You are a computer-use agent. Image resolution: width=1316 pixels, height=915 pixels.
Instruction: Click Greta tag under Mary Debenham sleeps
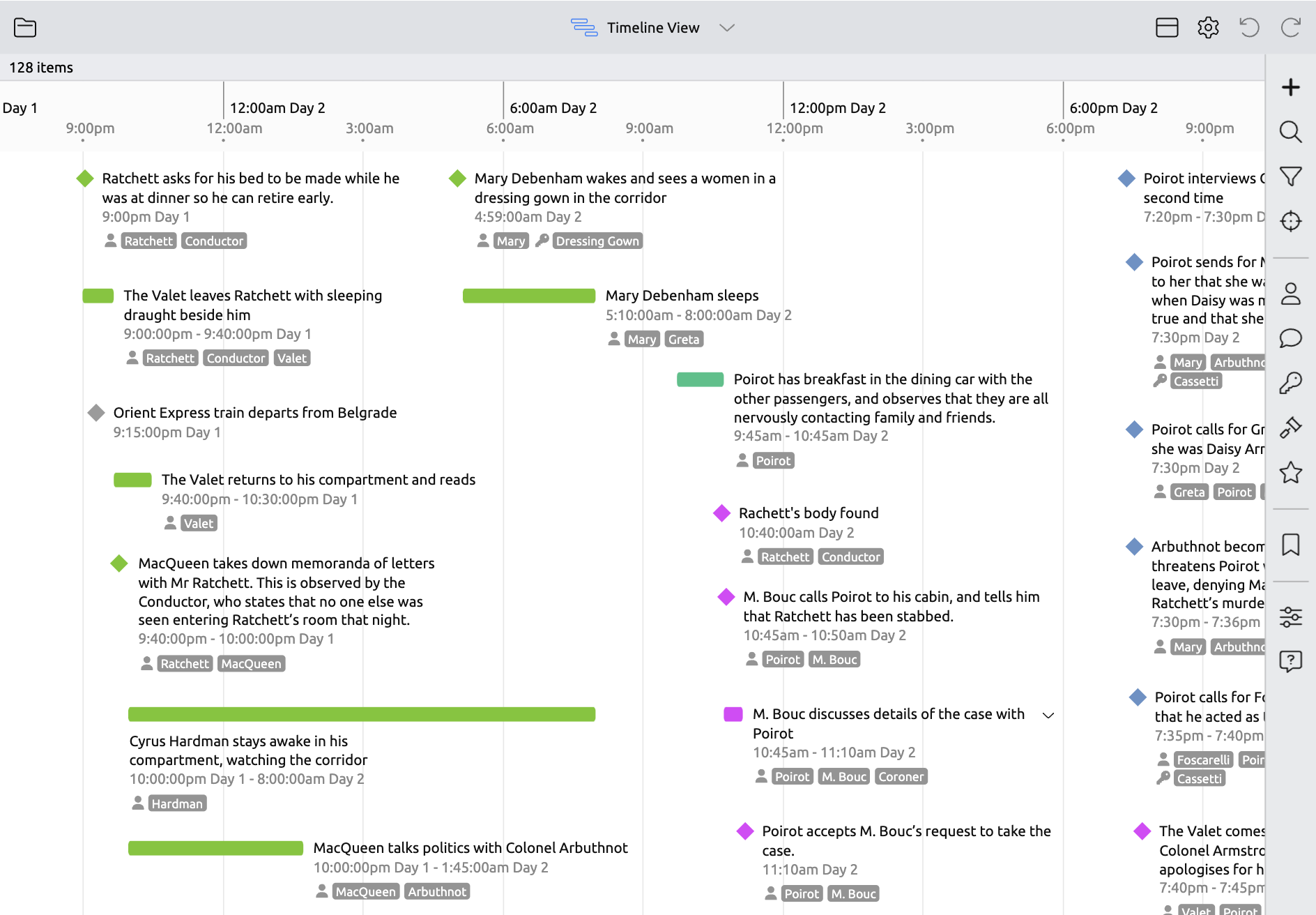coord(684,340)
